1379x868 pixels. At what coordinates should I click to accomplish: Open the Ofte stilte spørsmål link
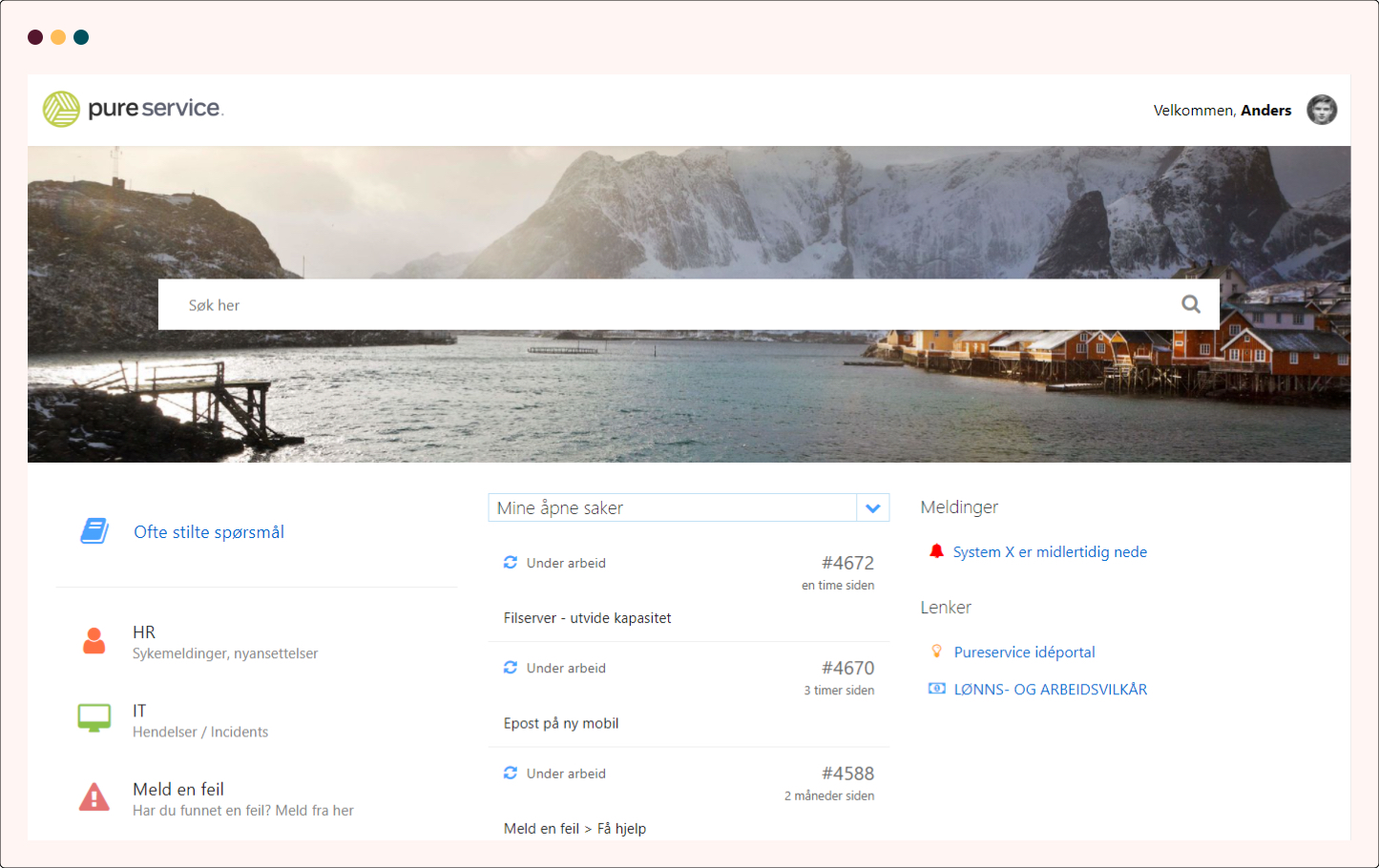pyautogui.click(x=209, y=532)
